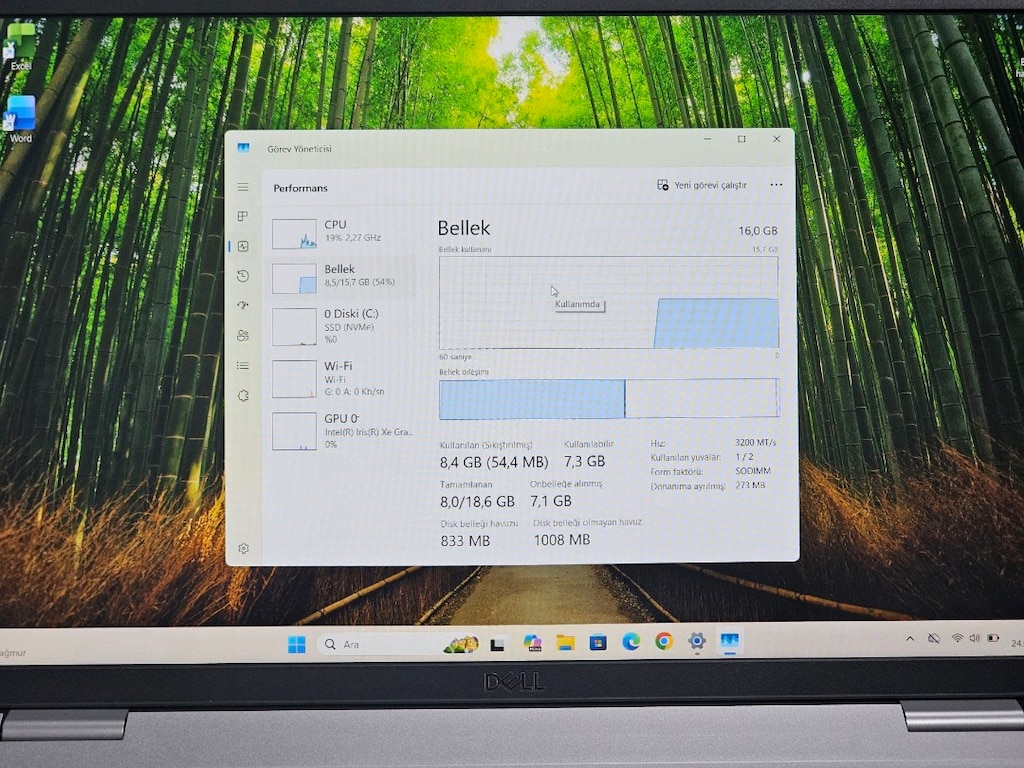Click the 7,3 GB Kullanılabilir value
The width and height of the screenshot is (1024, 768).
pos(584,461)
